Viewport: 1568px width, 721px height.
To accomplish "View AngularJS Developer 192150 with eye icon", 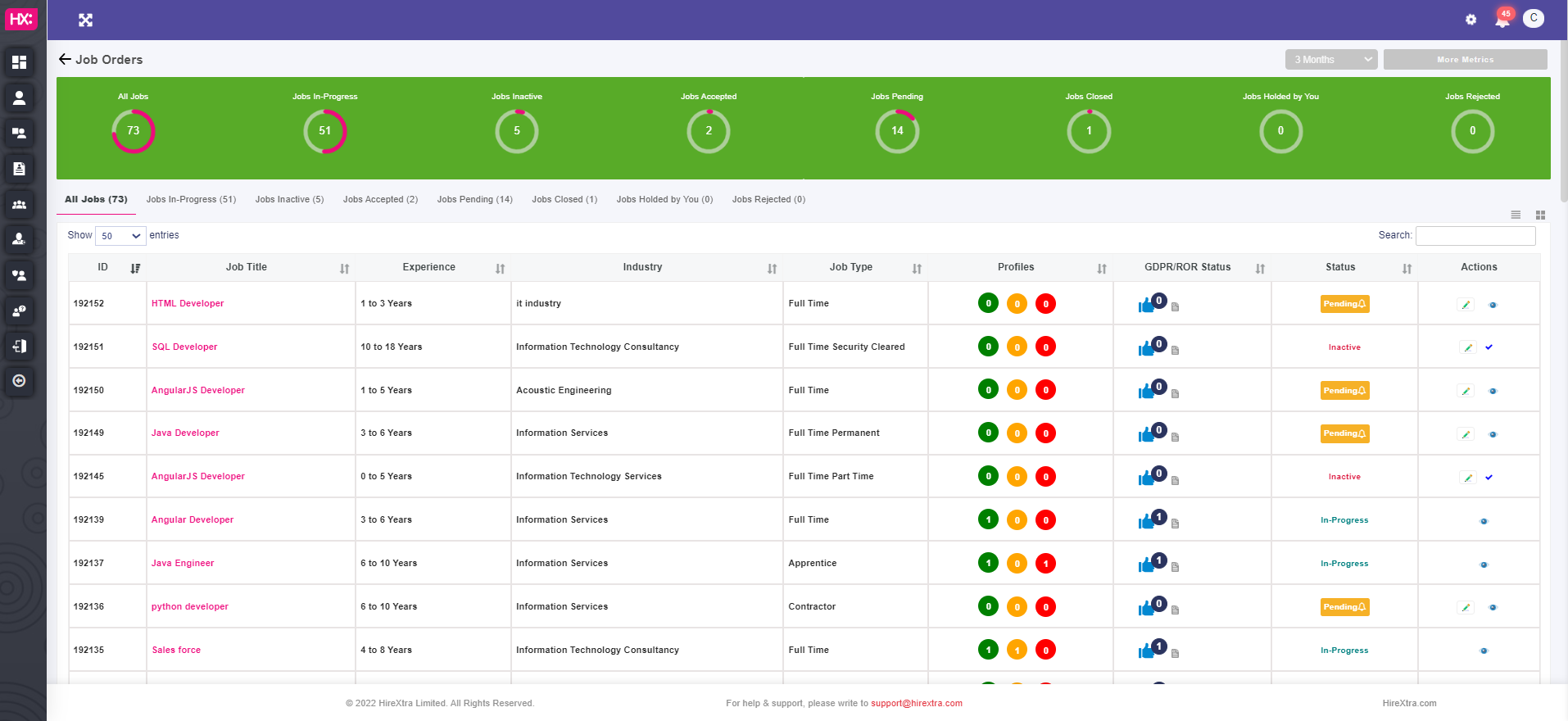I will [x=1493, y=392].
